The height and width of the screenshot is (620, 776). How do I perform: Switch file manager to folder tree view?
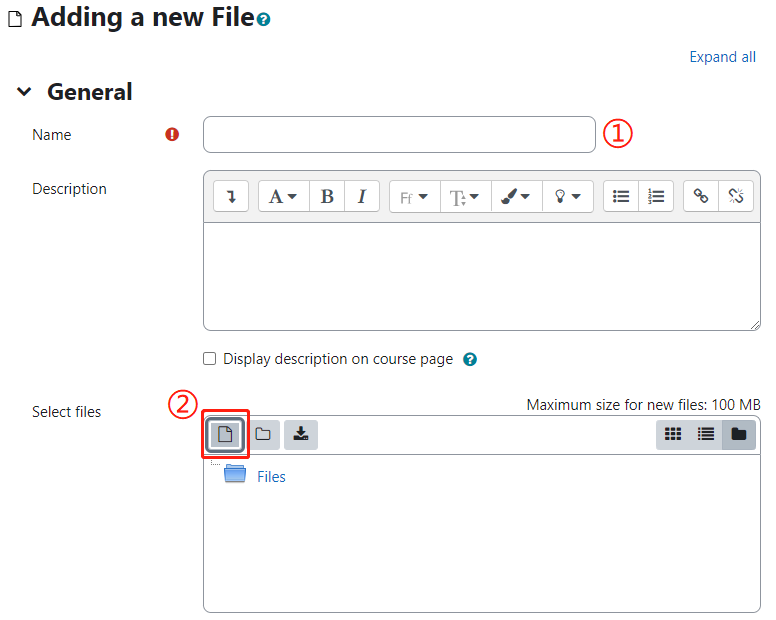click(x=739, y=434)
